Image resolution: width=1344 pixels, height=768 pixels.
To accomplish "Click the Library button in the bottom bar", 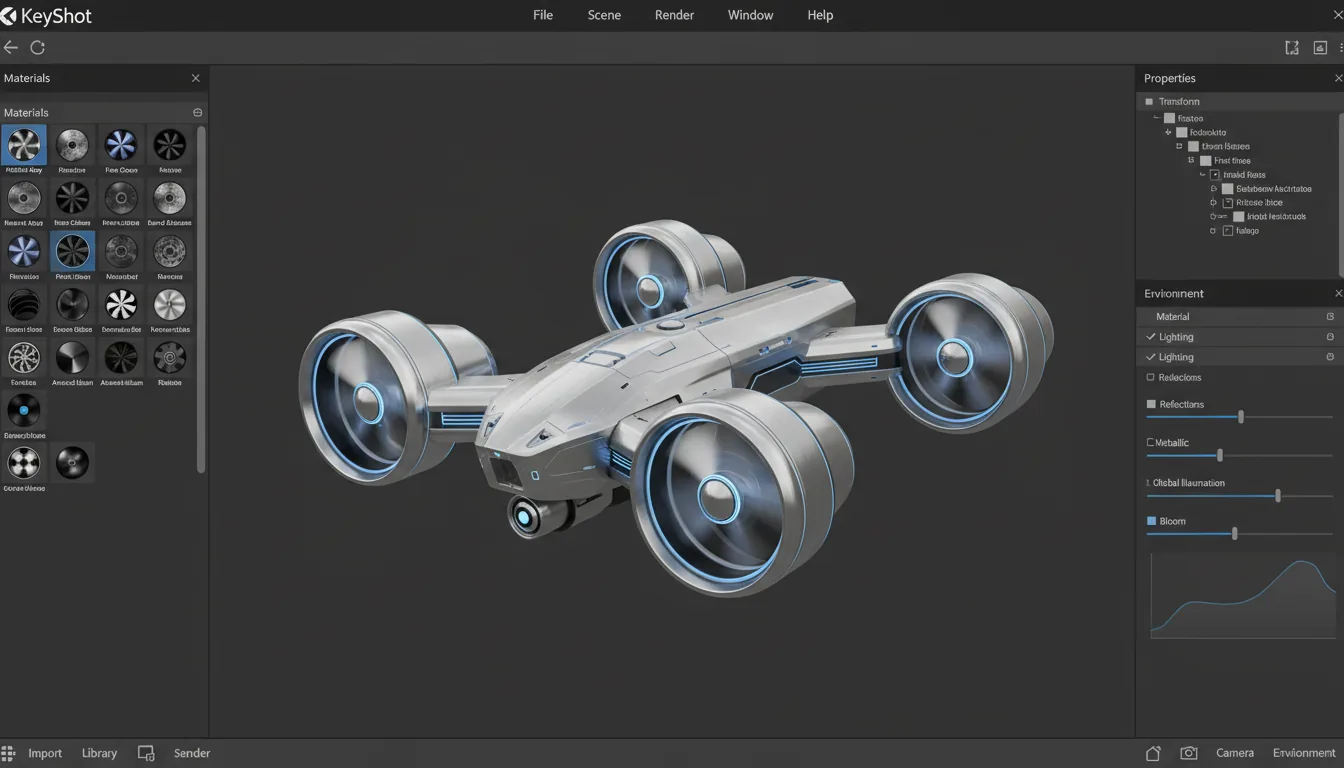I will [99, 752].
